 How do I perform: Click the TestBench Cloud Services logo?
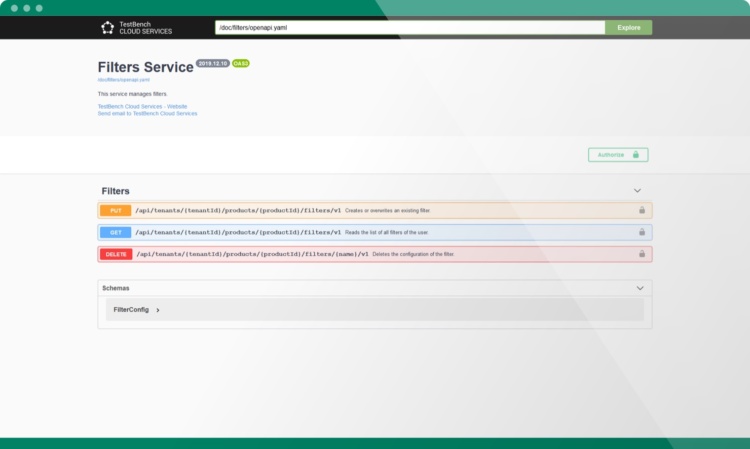pyautogui.click(x=136, y=28)
